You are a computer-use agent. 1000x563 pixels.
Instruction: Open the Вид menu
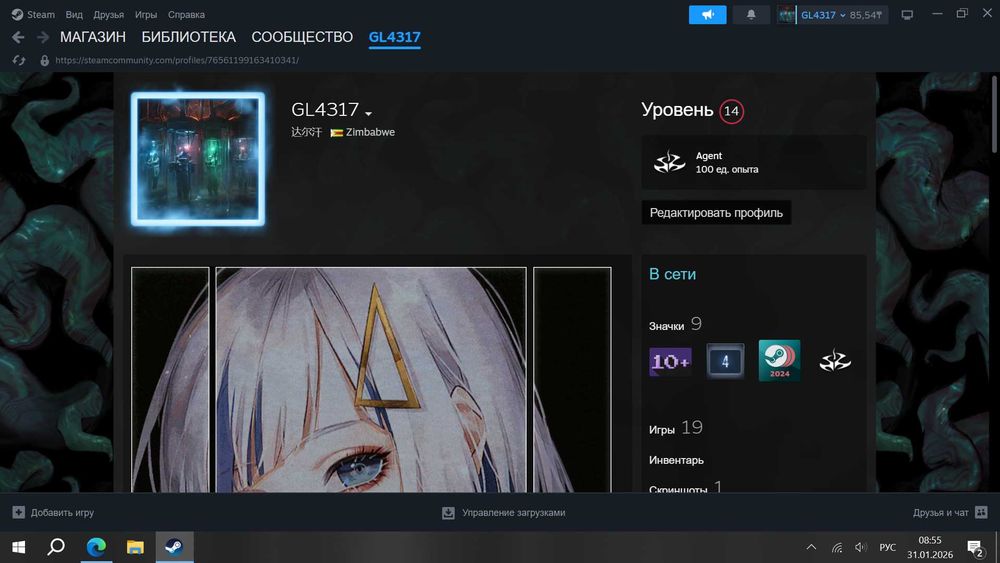pyautogui.click(x=74, y=14)
